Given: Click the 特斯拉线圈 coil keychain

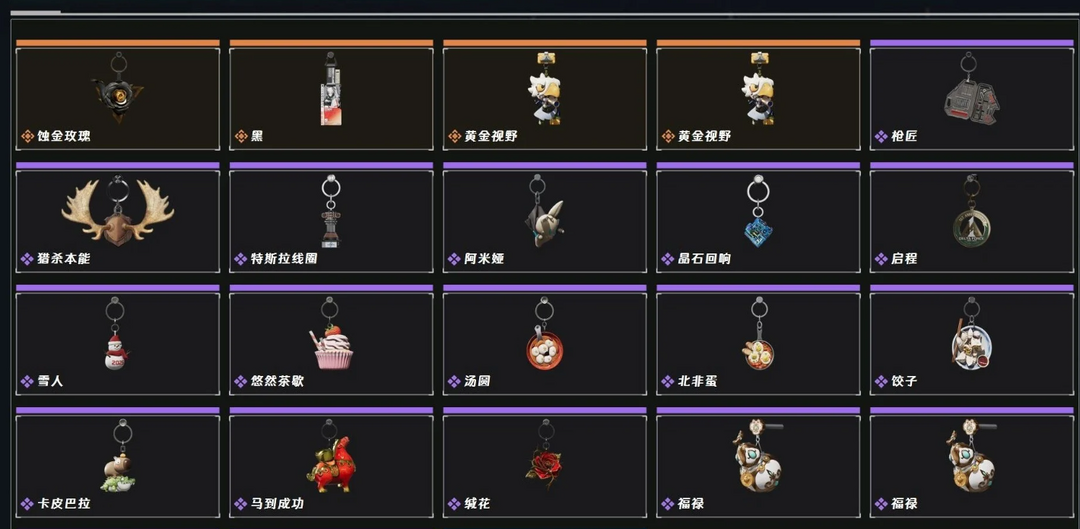Looking at the screenshot, I should pos(331,221).
